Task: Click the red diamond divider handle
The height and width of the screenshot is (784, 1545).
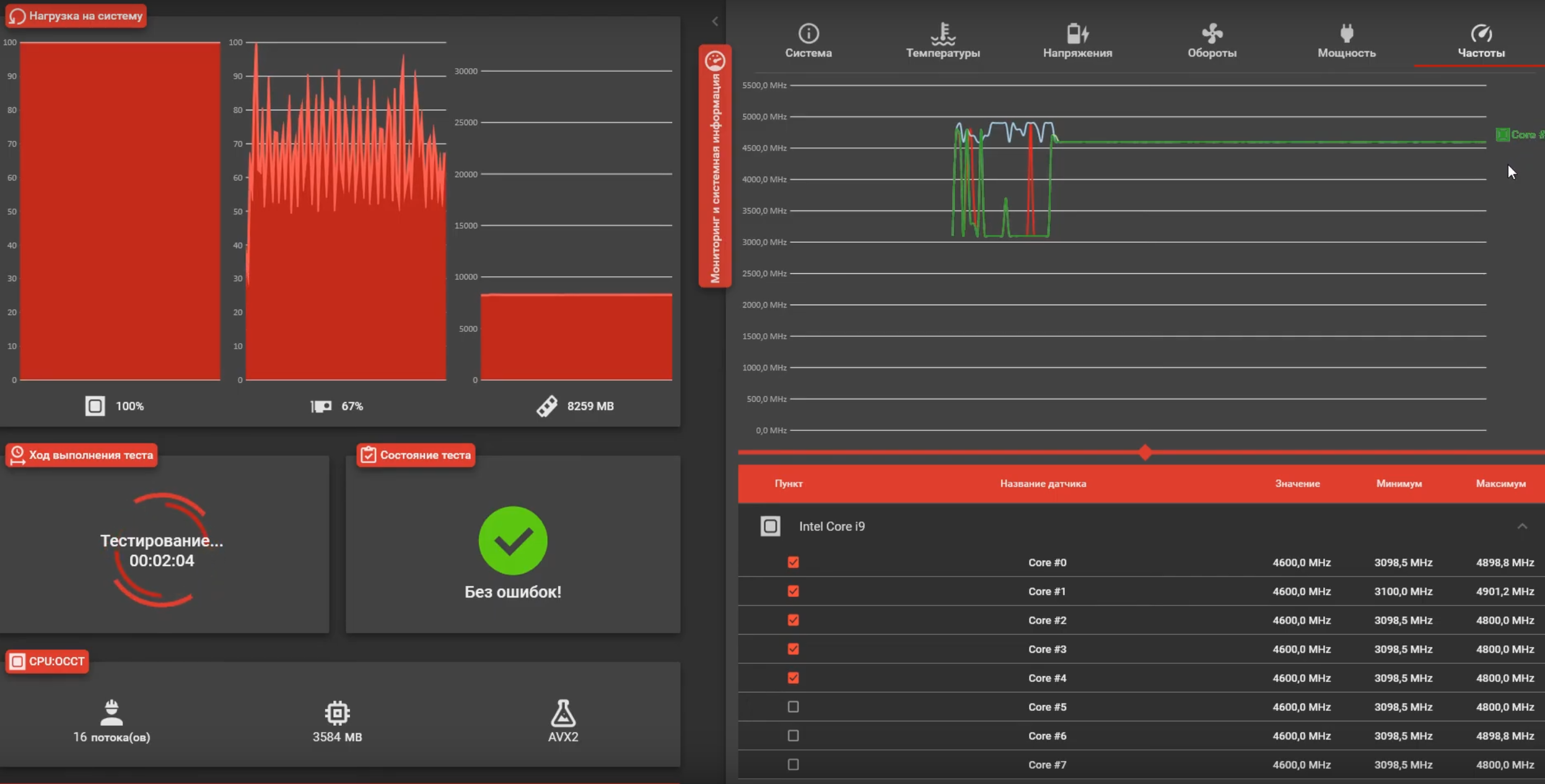Action: coord(1145,452)
